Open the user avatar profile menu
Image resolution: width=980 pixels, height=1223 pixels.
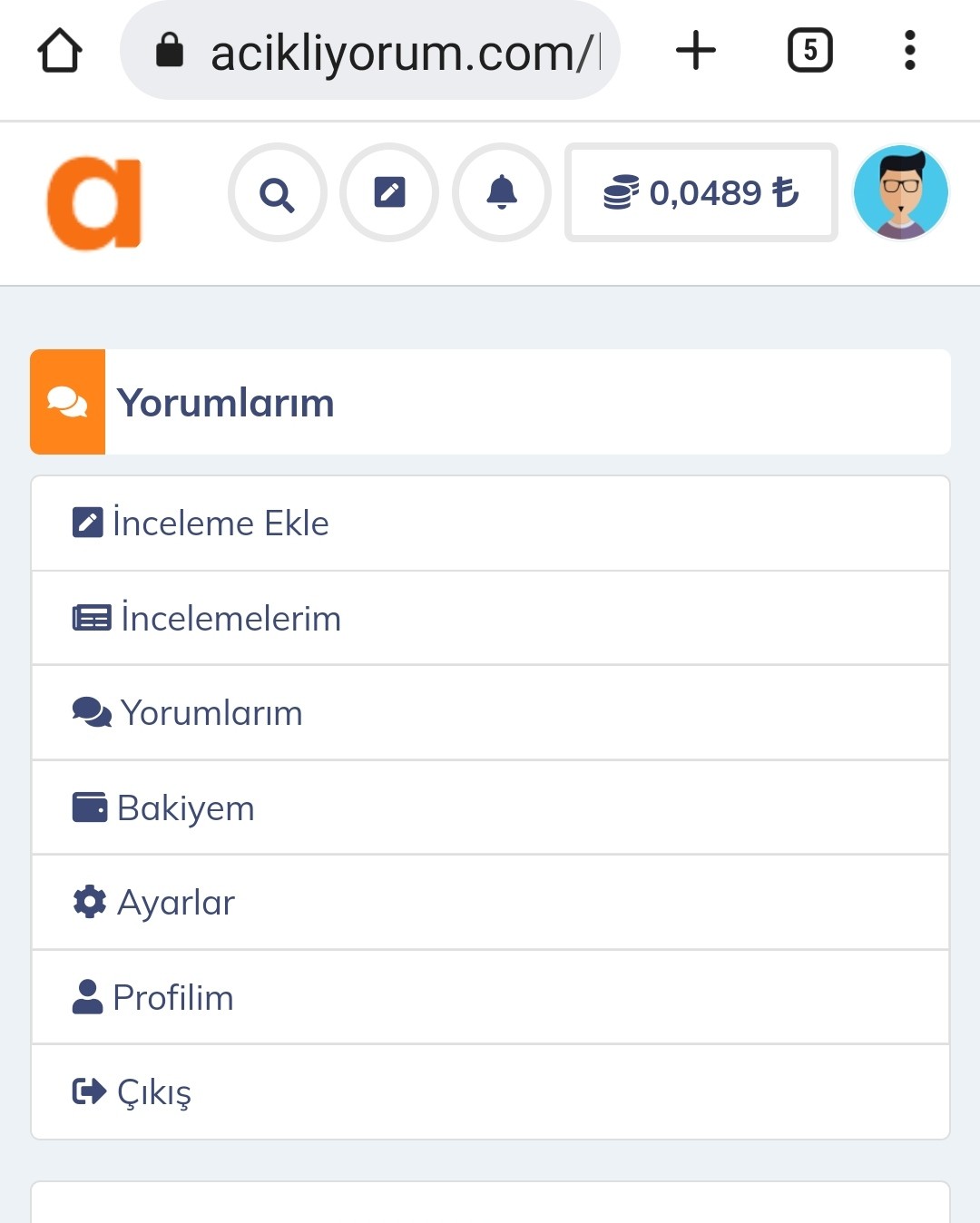pos(901,192)
